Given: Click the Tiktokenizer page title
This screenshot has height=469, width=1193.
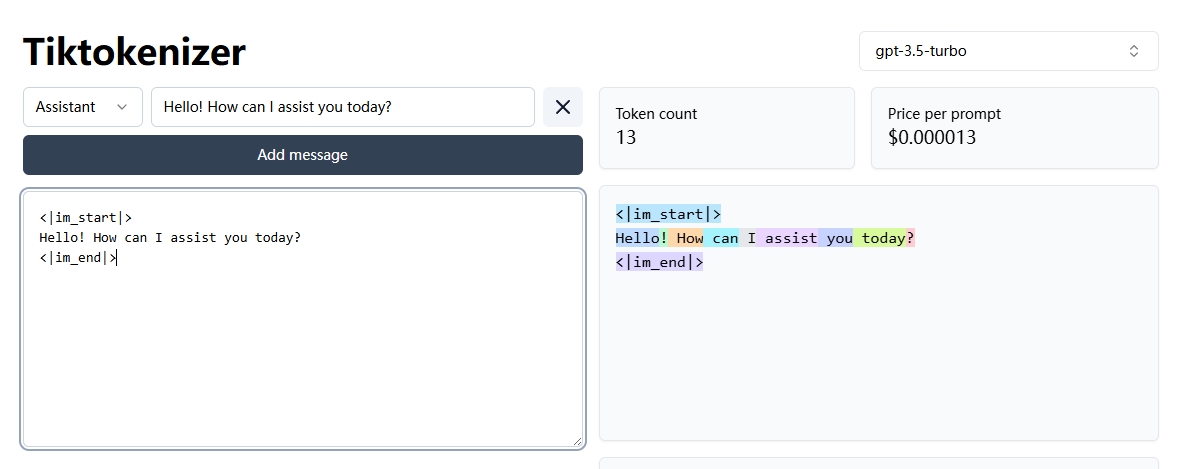Looking at the screenshot, I should tap(134, 51).
